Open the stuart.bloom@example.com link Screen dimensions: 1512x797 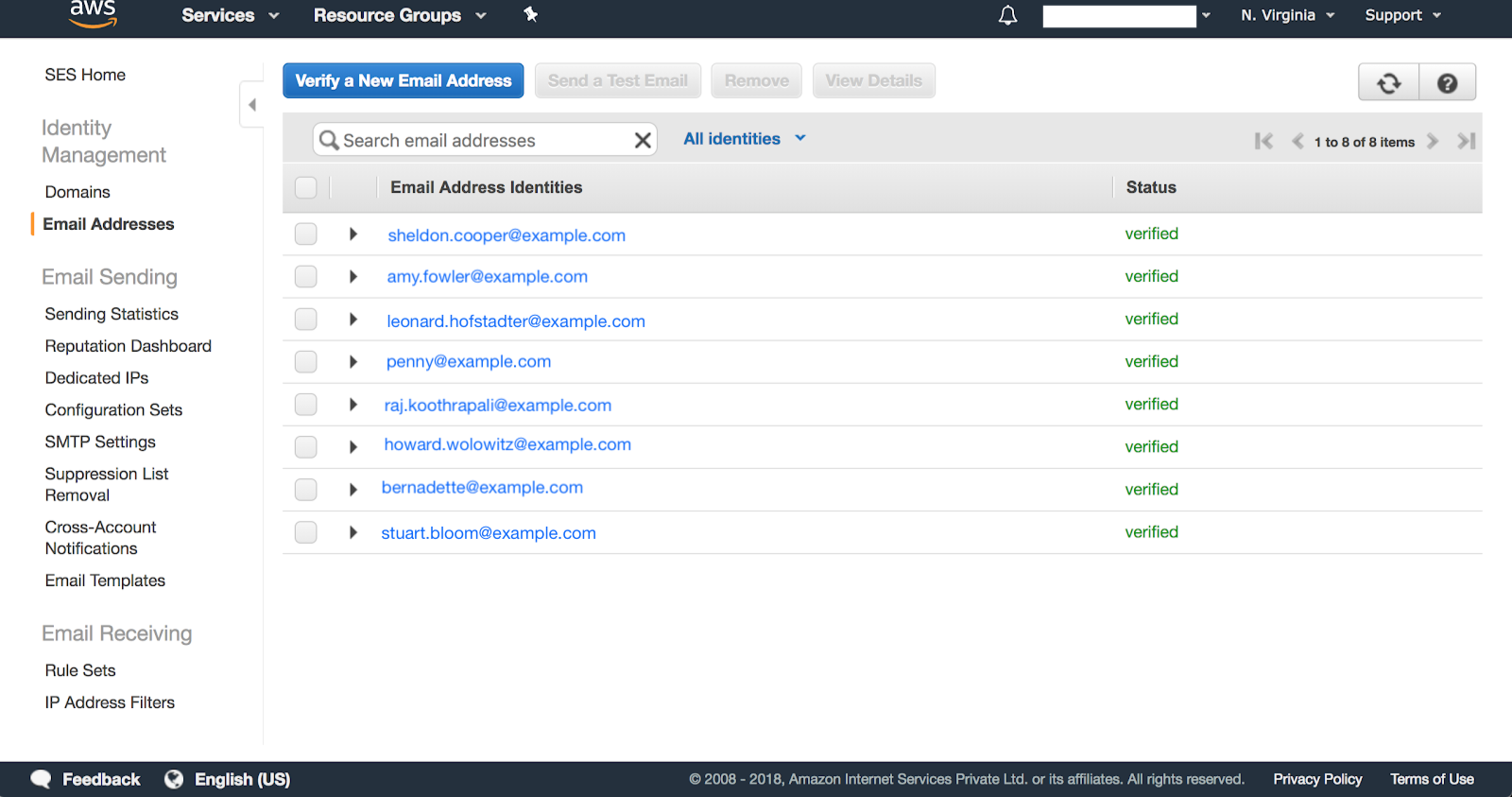click(489, 533)
